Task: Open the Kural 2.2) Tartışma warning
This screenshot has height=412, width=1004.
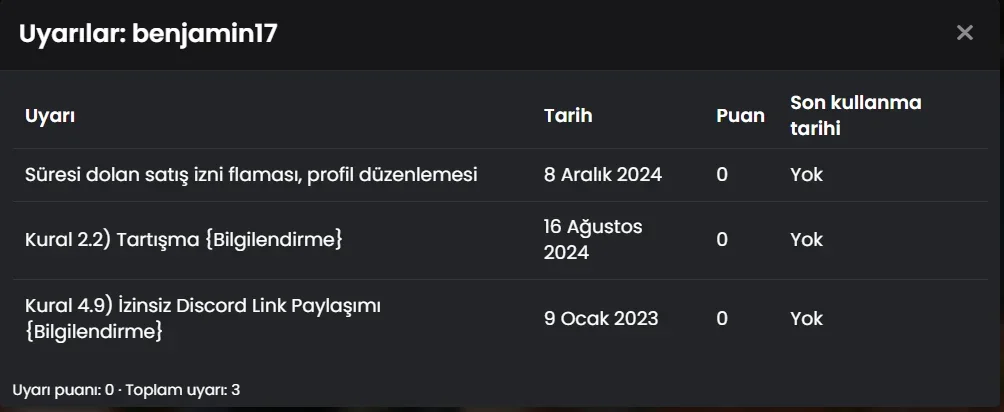Action: coord(184,240)
